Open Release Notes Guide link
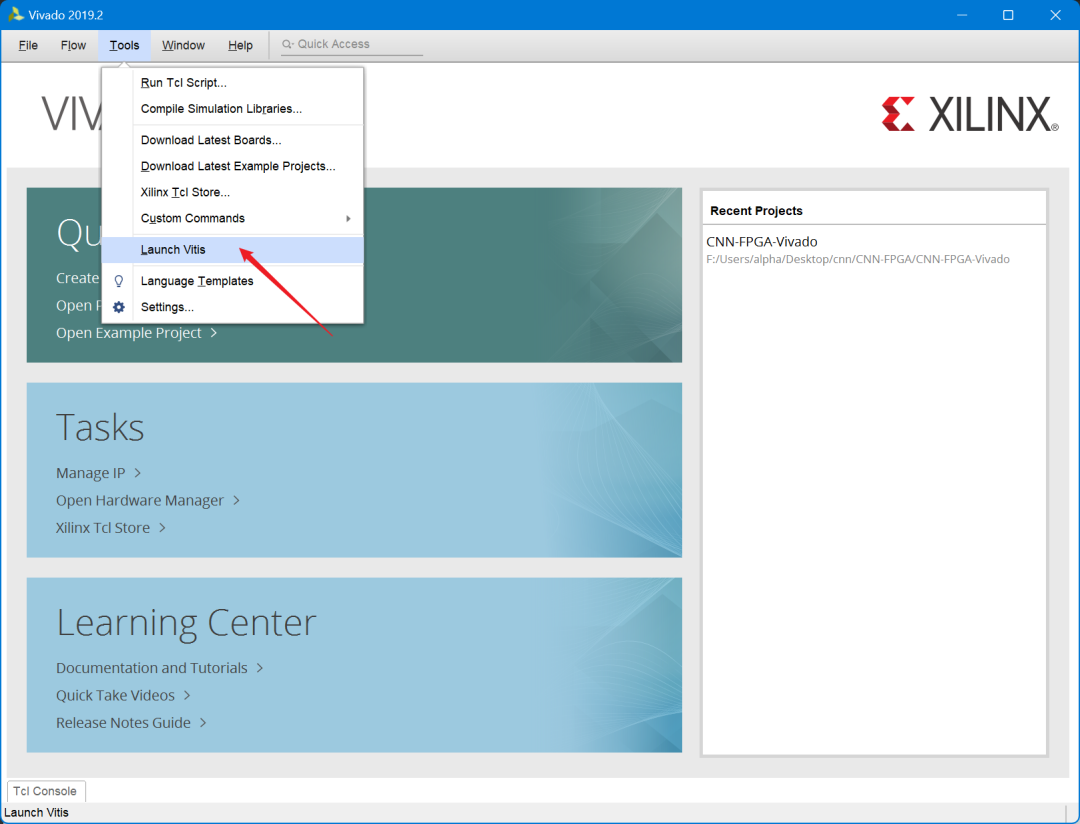Screen dimensions: 1080x824 [x=123, y=723]
